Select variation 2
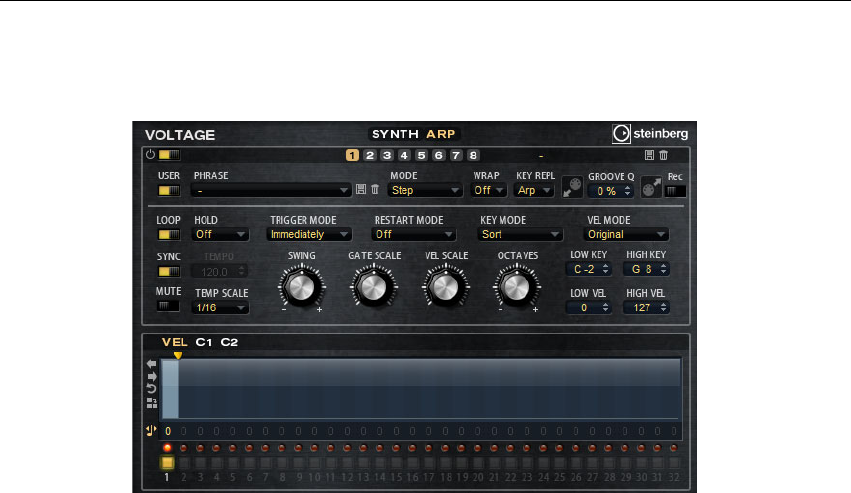 (x=370, y=155)
